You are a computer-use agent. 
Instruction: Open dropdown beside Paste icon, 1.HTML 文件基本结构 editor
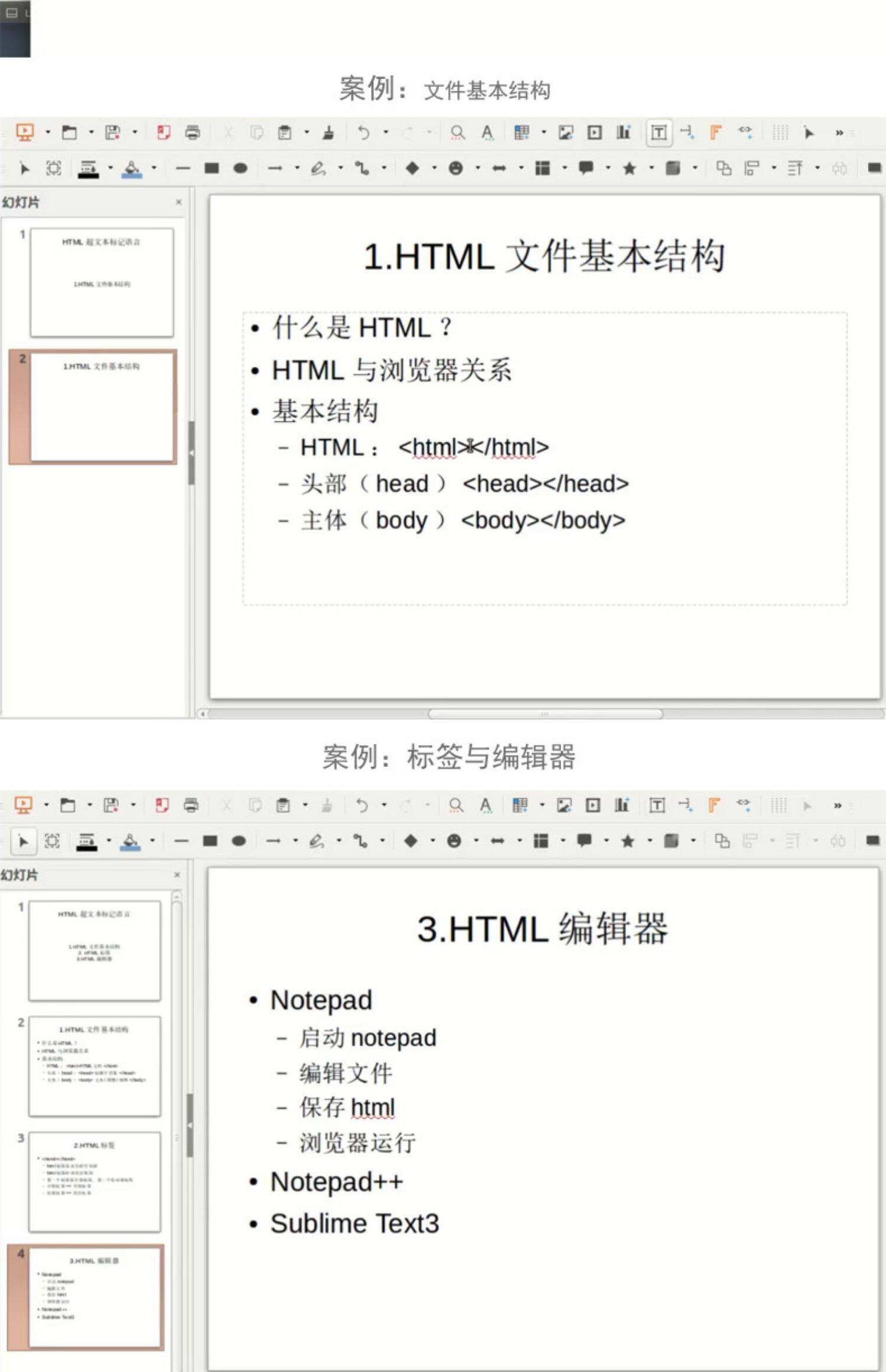pos(306,132)
